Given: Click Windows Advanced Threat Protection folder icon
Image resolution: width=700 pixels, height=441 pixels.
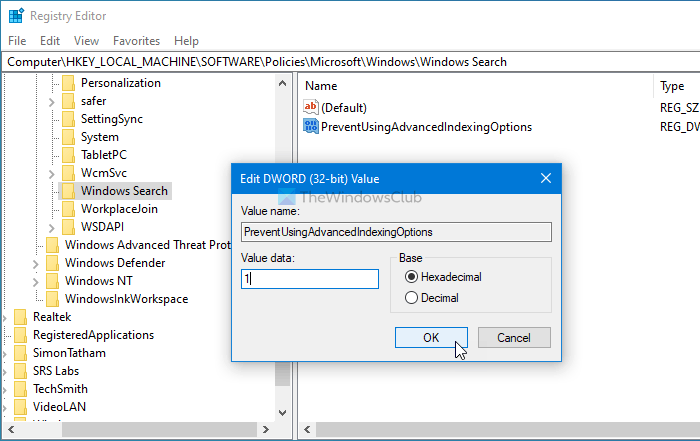Looking at the screenshot, I should coord(52,245).
